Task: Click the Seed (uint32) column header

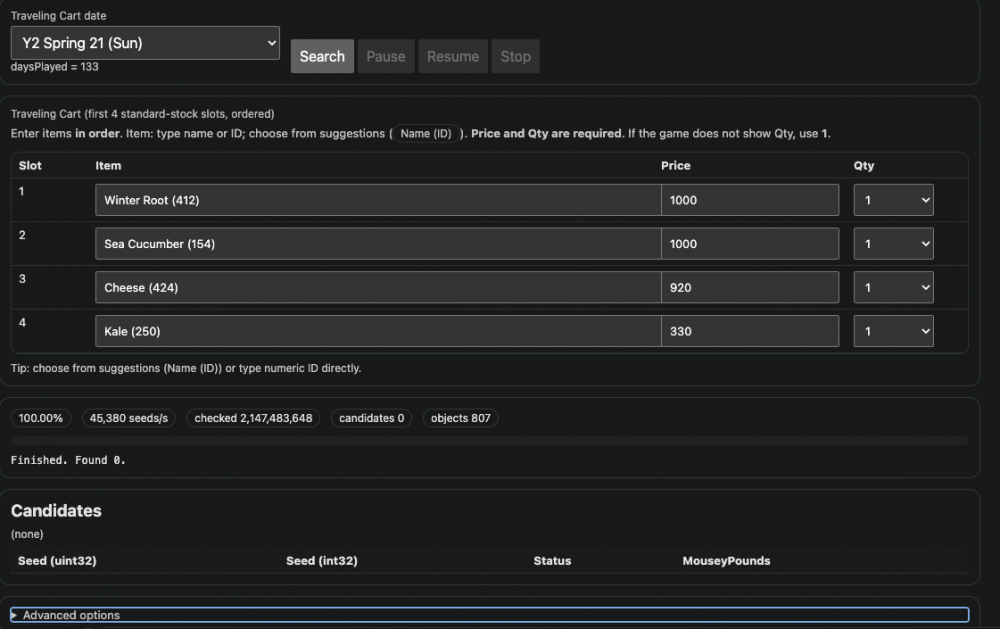Action: pyautogui.click(x=57, y=561)
